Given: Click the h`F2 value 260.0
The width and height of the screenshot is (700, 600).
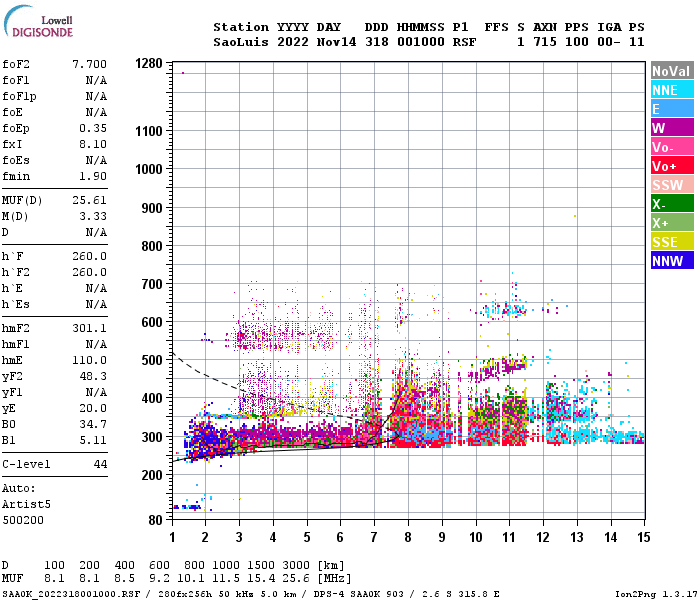Looking at the screenshot, I should [90, 273].
